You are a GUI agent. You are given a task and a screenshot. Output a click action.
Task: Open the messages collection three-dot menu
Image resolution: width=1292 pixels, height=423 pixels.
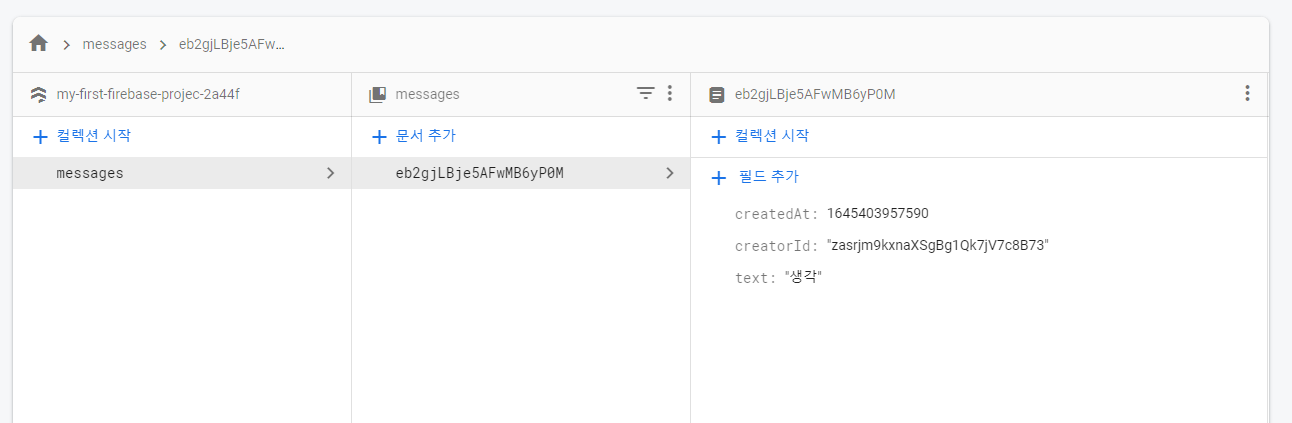click(x=670, y=93)
